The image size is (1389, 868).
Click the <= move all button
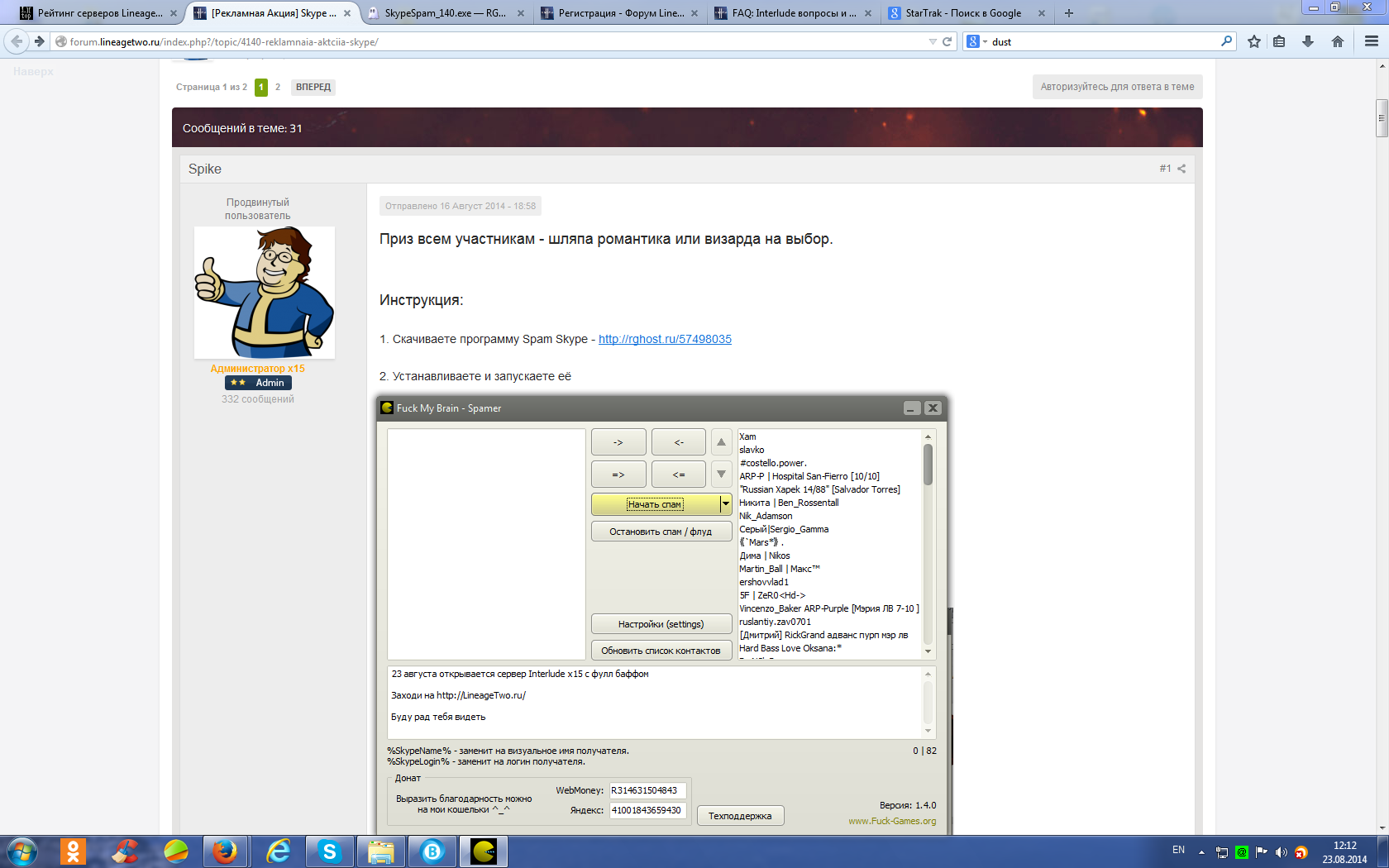click(x=679, y=475)
